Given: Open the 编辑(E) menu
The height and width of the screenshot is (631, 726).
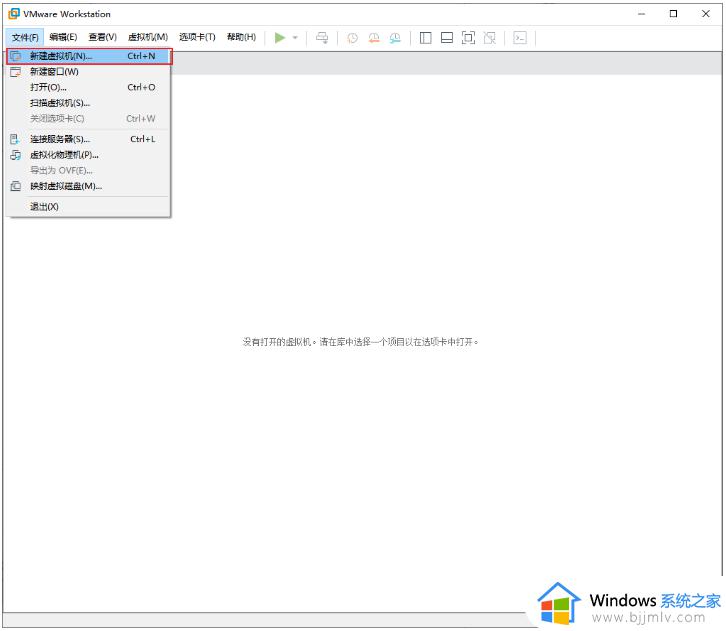Looking at the screenshot, I should [x=63, y=37].
